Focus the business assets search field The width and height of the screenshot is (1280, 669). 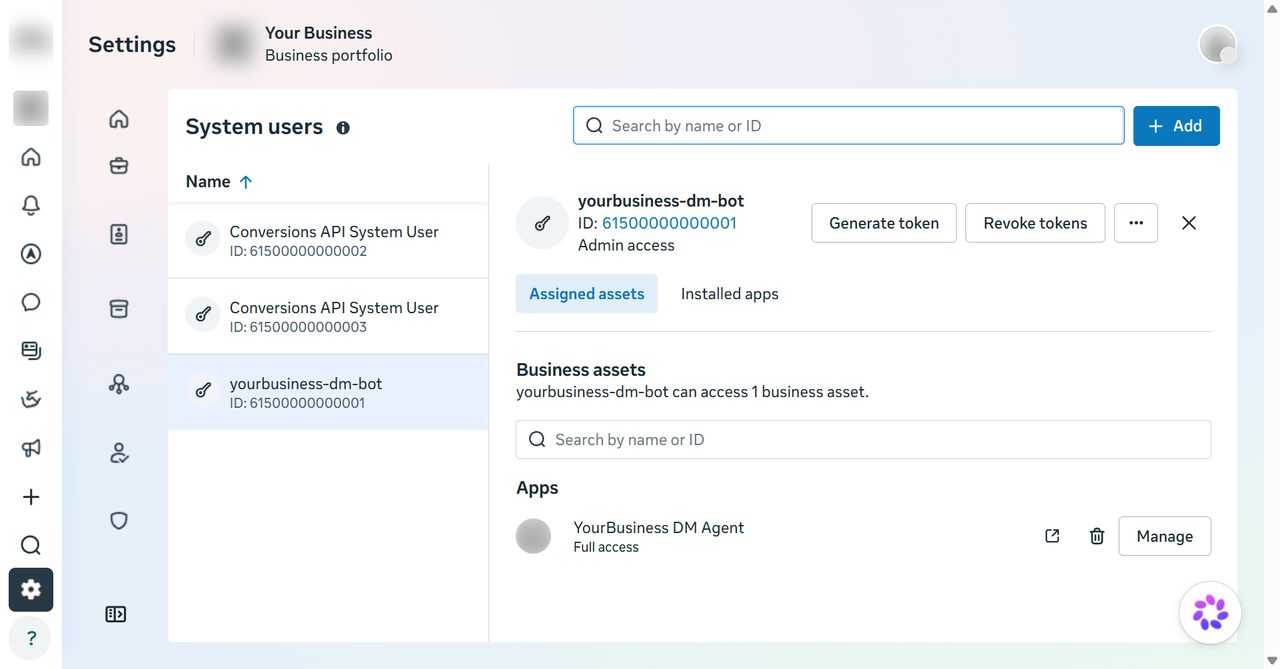click(863, 440)
